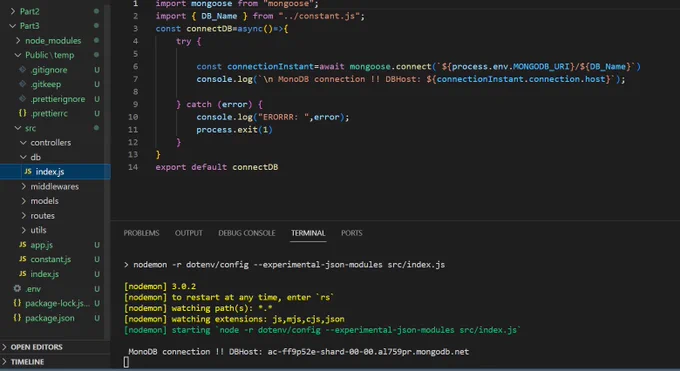Open the DEBUG CONSOLE tab
Image resolution: width=680 pixels, height=371 pixels.
[247, 233]
